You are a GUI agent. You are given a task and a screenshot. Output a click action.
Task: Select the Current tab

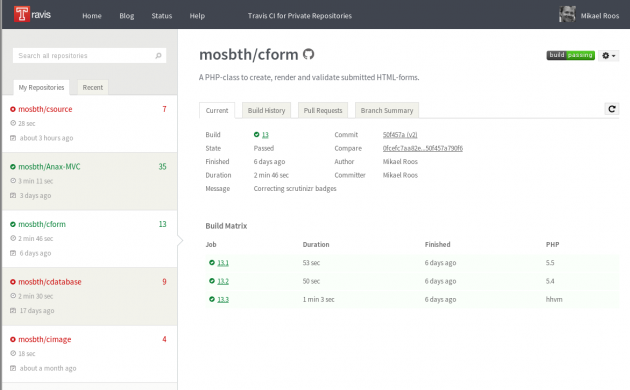pos(217,110)
